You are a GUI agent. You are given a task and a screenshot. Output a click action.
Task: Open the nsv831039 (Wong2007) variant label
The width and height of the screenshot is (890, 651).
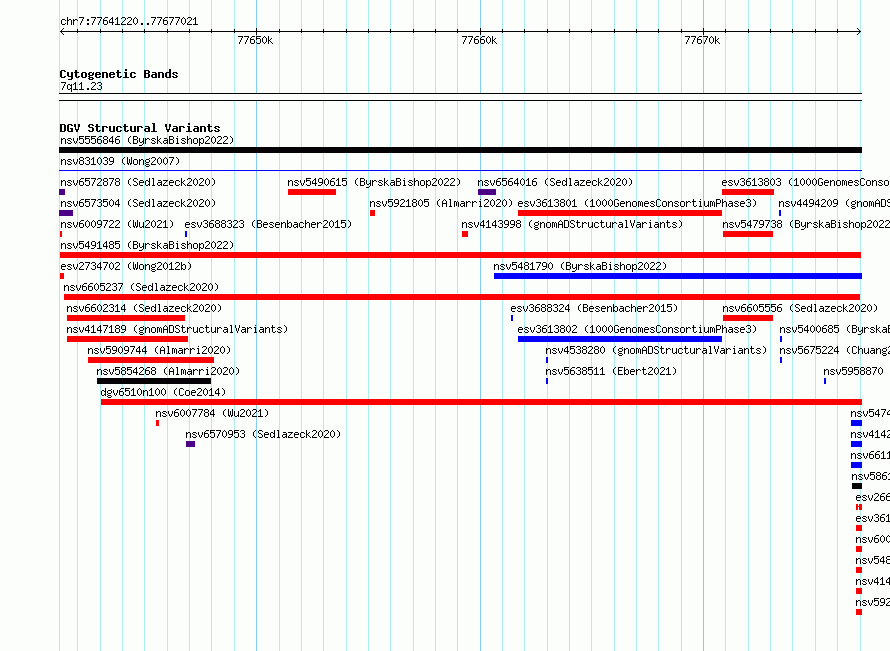tap(120, 161)
